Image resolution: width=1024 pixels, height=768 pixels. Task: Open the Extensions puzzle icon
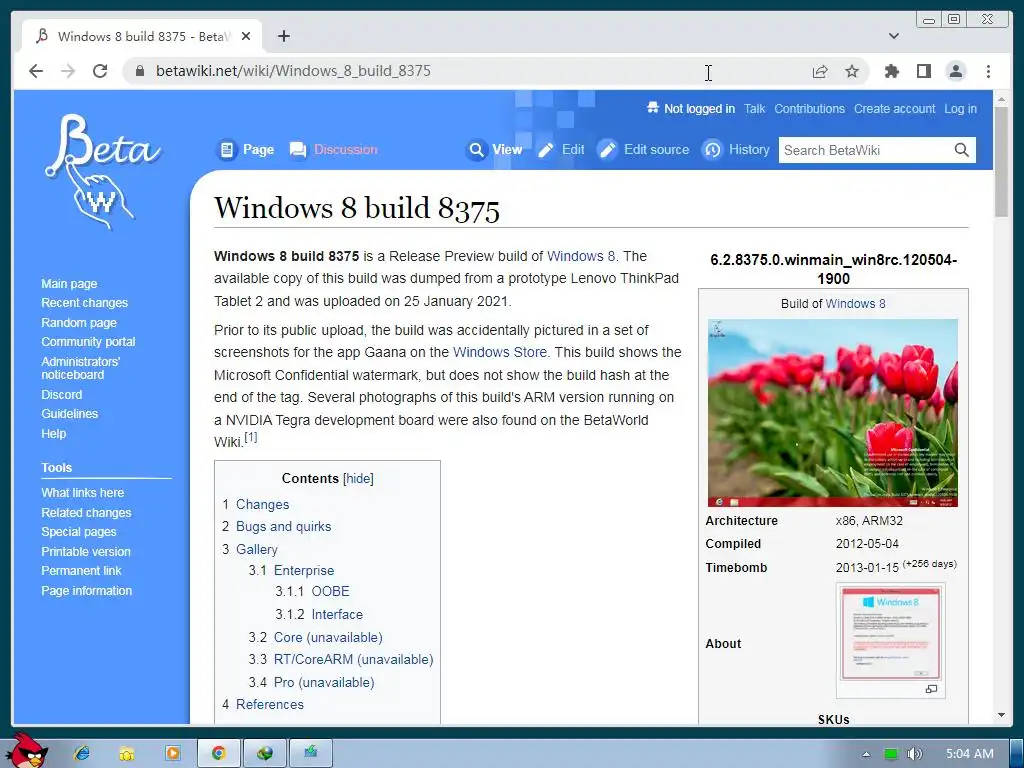pyautogui.click(x=891, y=71)
